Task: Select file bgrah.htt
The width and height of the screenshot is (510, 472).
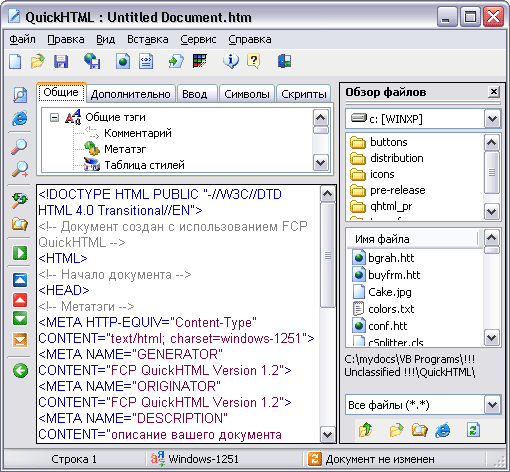Action: 391,258
